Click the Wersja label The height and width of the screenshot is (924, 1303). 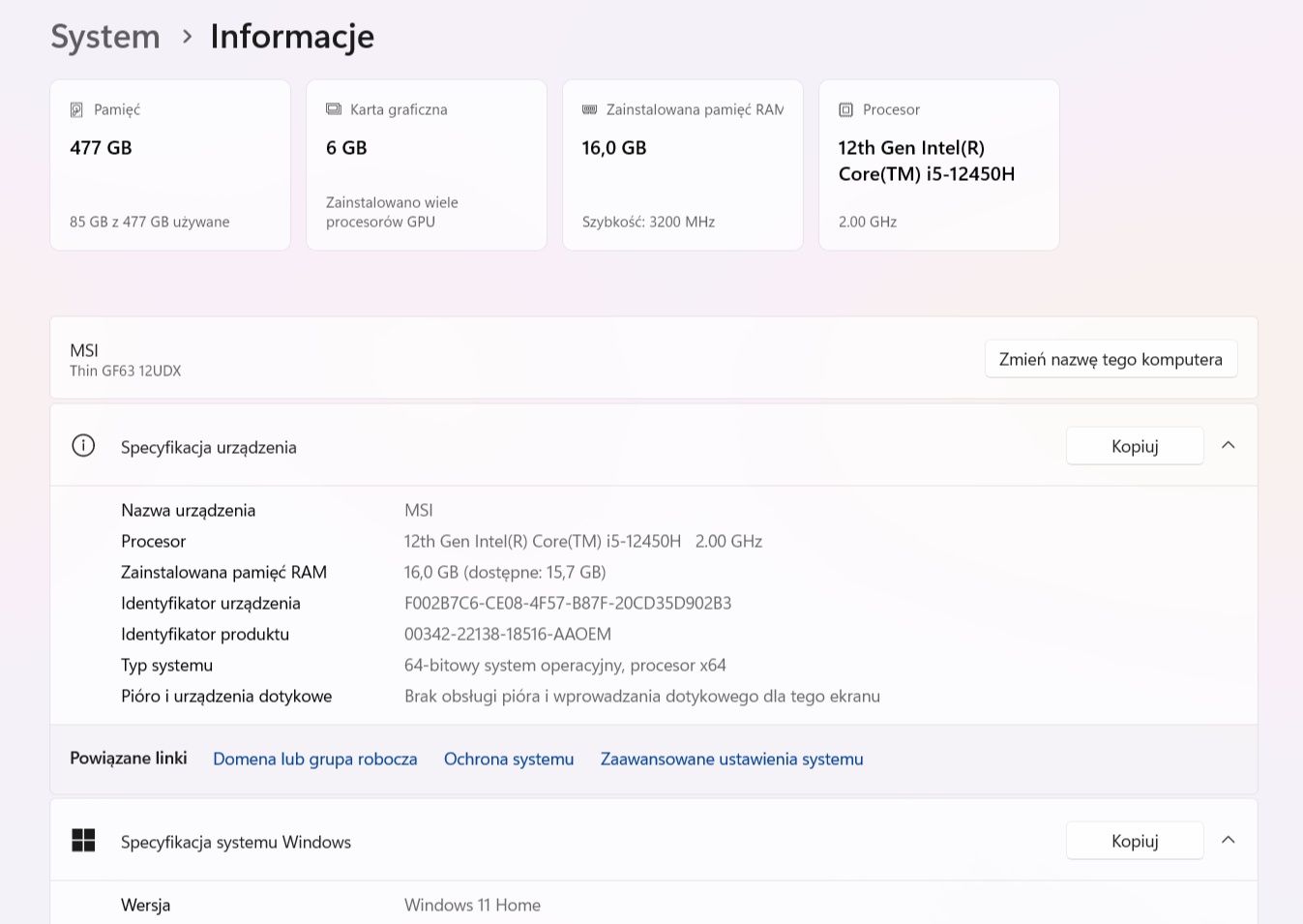pos(146,906)
